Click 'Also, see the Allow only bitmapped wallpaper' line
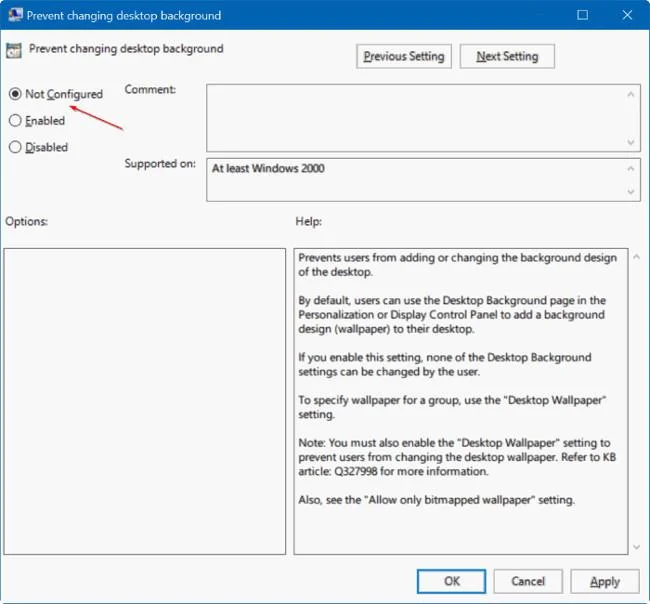Viewport: 650px width, 604px height. (x=437, y=500)
